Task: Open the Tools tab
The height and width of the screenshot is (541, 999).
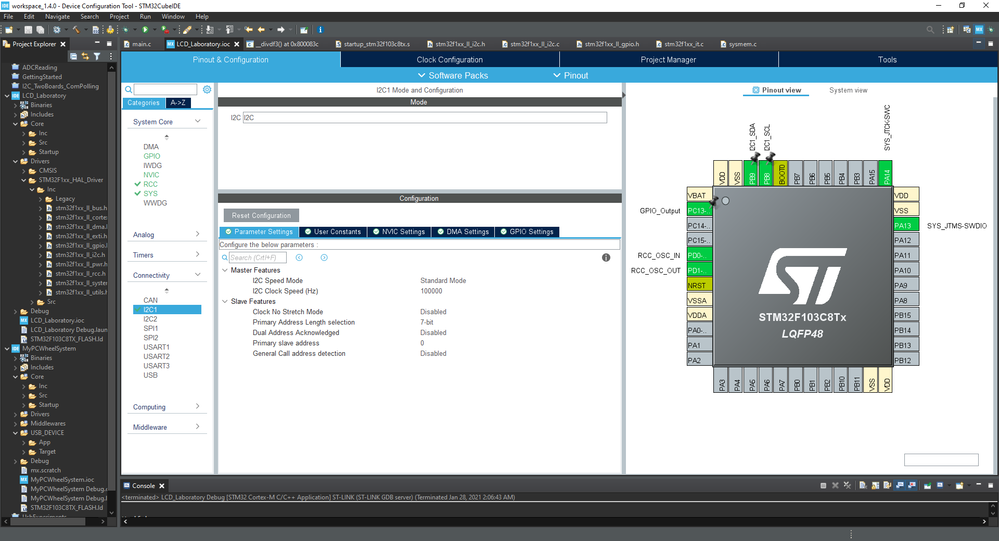Action: (887, 59)
